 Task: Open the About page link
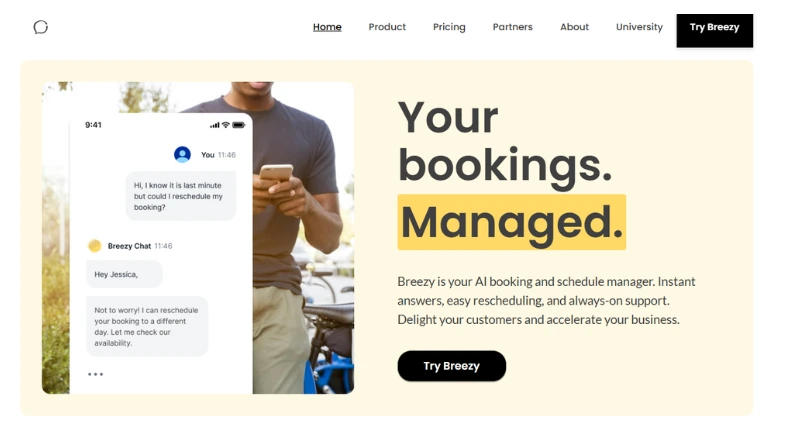click(574, 27)
